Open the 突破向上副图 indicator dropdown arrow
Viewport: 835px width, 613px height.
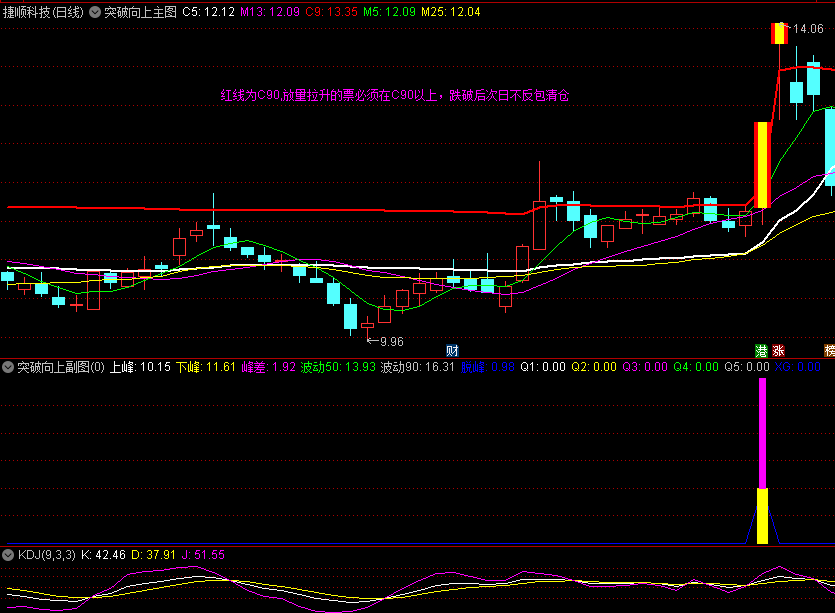(8, 367)
